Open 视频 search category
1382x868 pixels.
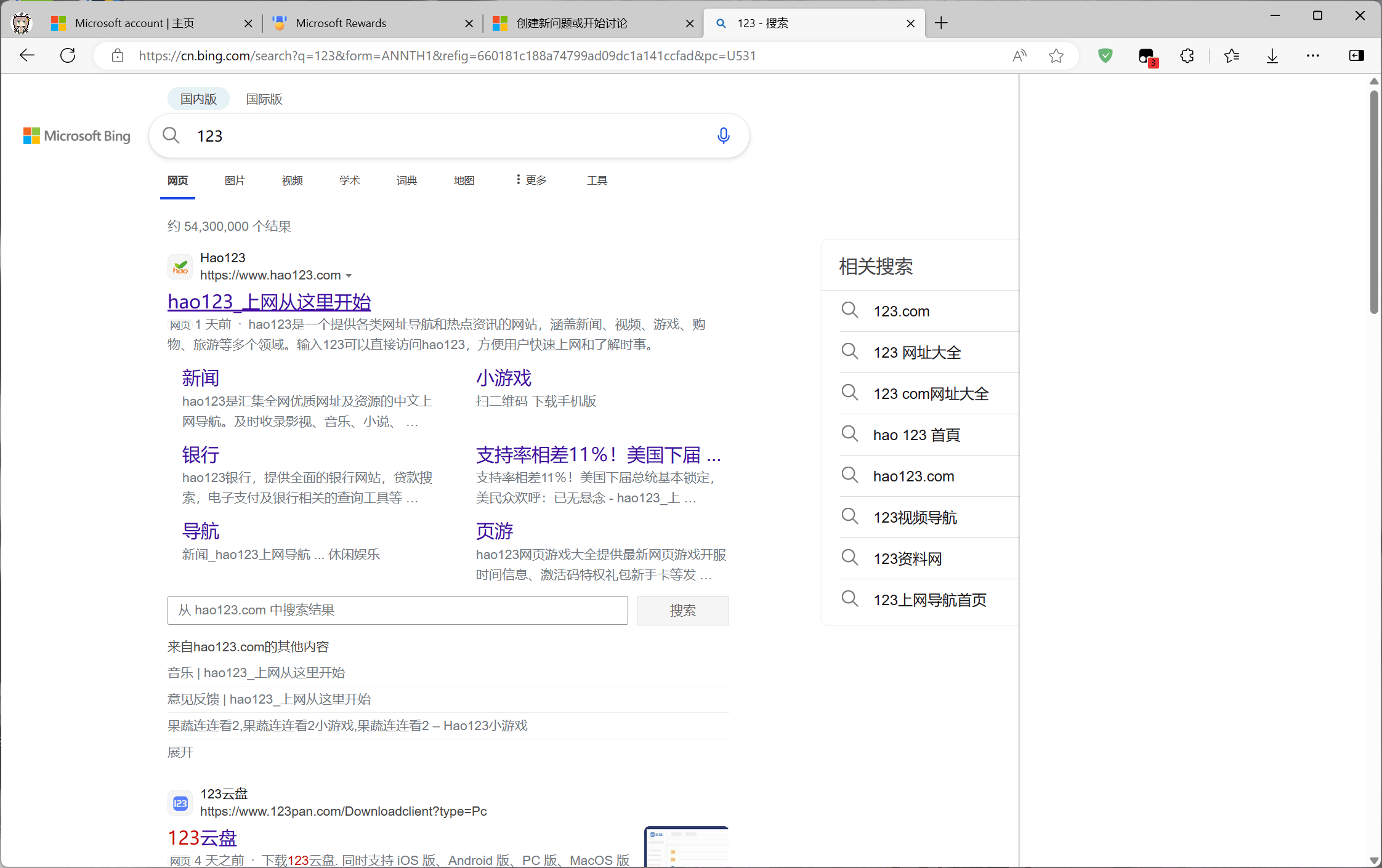[293, 180]
